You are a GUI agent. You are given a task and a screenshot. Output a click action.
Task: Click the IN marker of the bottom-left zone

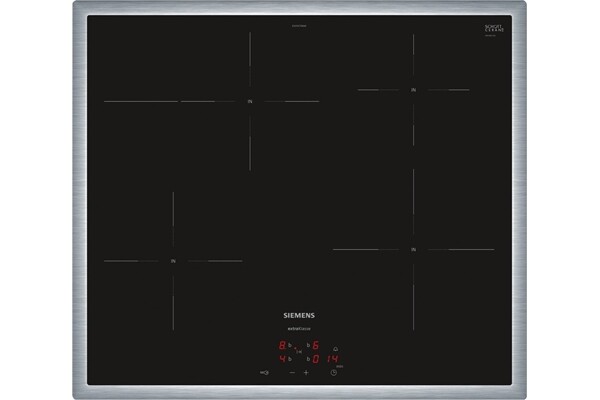tap(173, 261)
